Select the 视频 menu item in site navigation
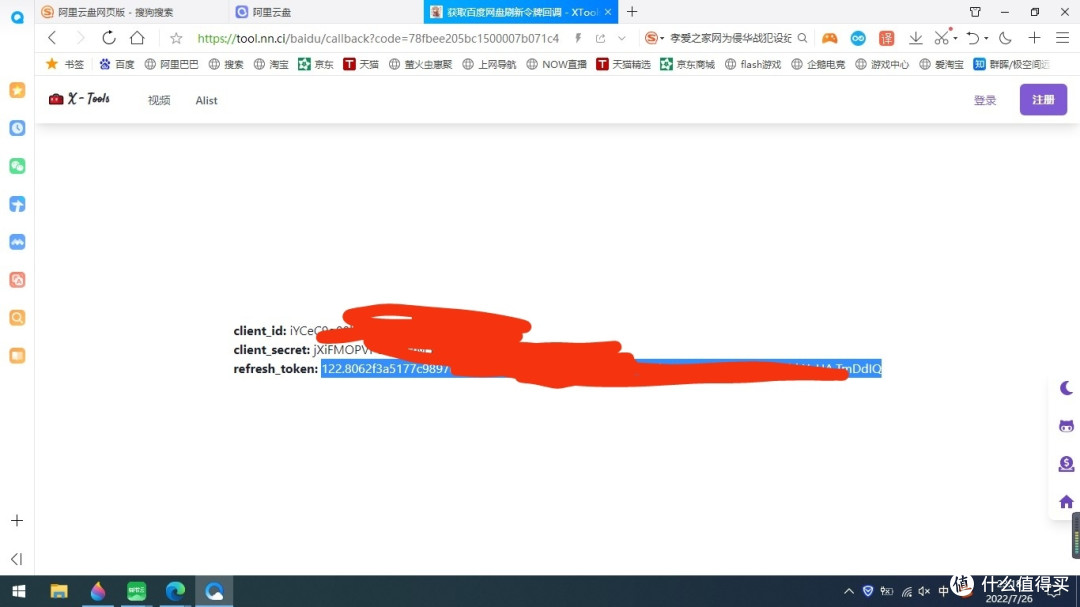The width and height of the screenshot is (1080, 607). 158,100
